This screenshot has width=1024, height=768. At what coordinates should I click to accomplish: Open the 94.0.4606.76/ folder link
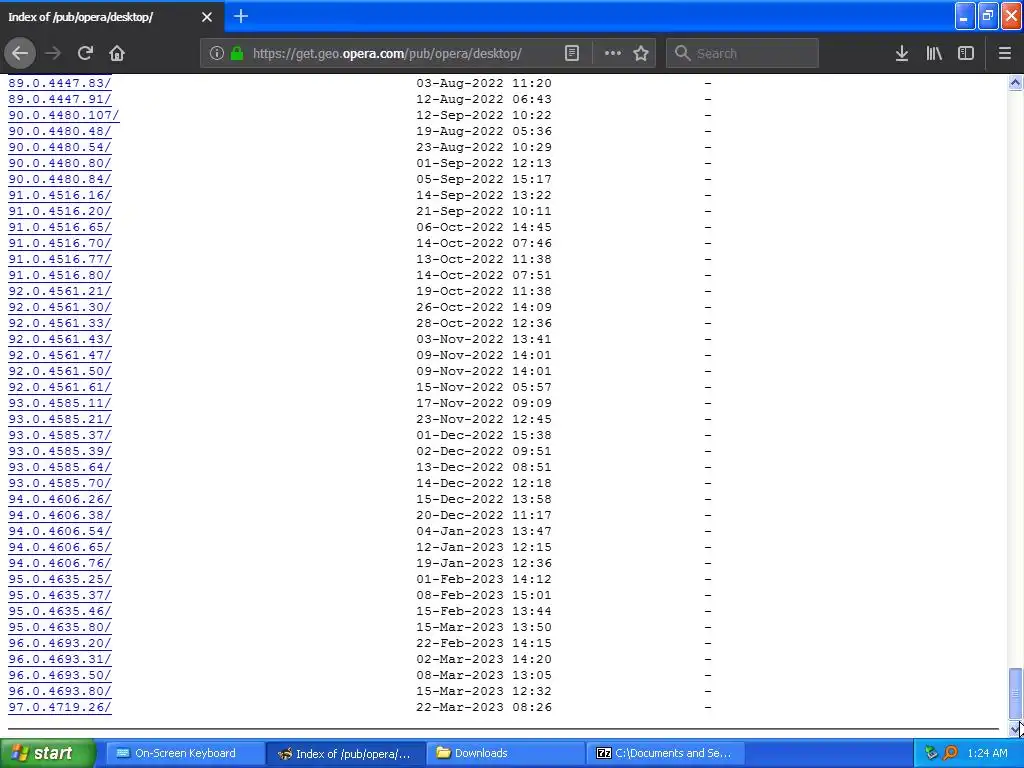(x=59, y=563)
